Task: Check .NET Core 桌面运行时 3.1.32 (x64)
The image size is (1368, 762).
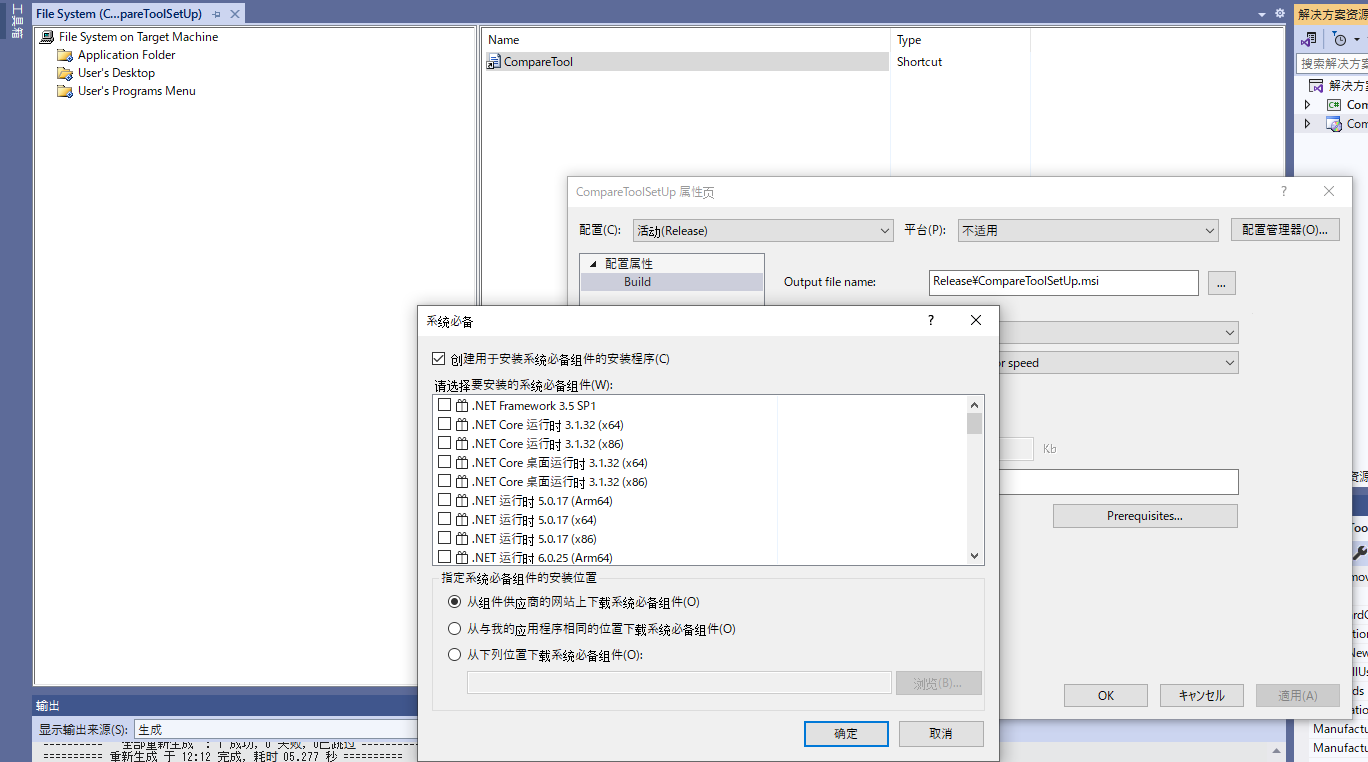Action: tap(445, 463)
